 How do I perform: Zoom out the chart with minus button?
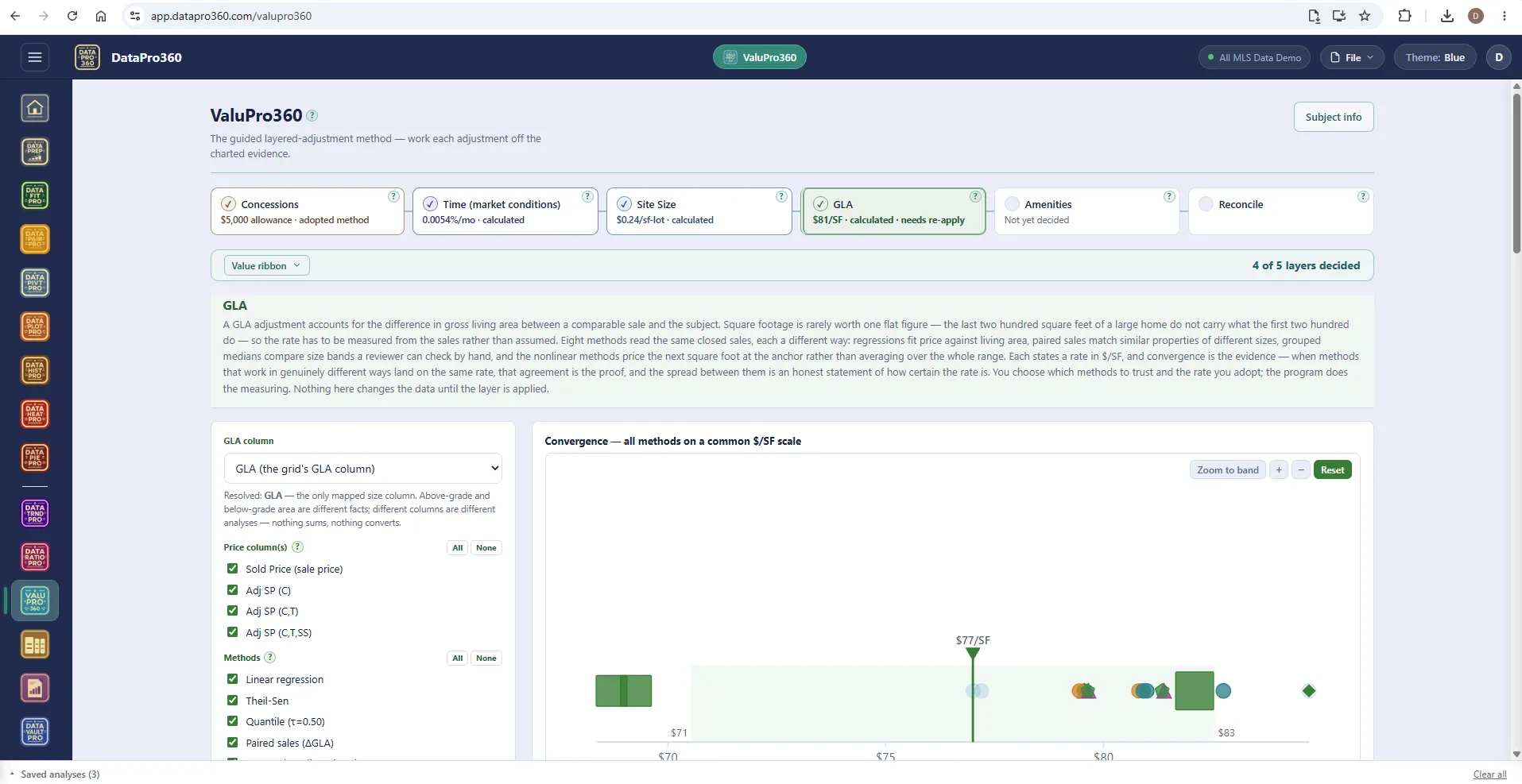coord(1301,469)
